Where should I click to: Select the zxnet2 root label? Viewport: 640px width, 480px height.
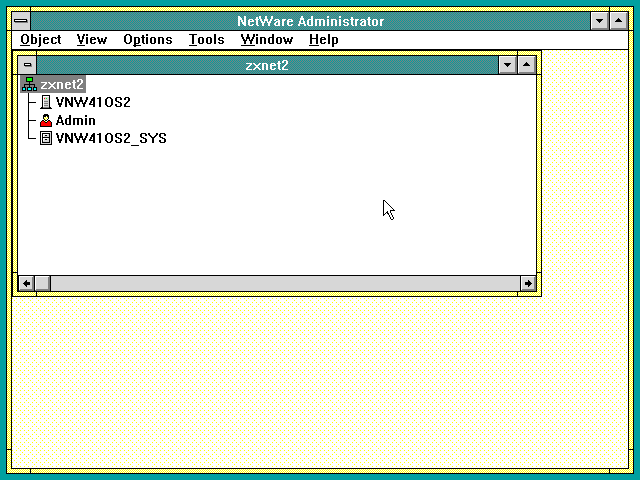pyautogui.click(x=62, y=84)
